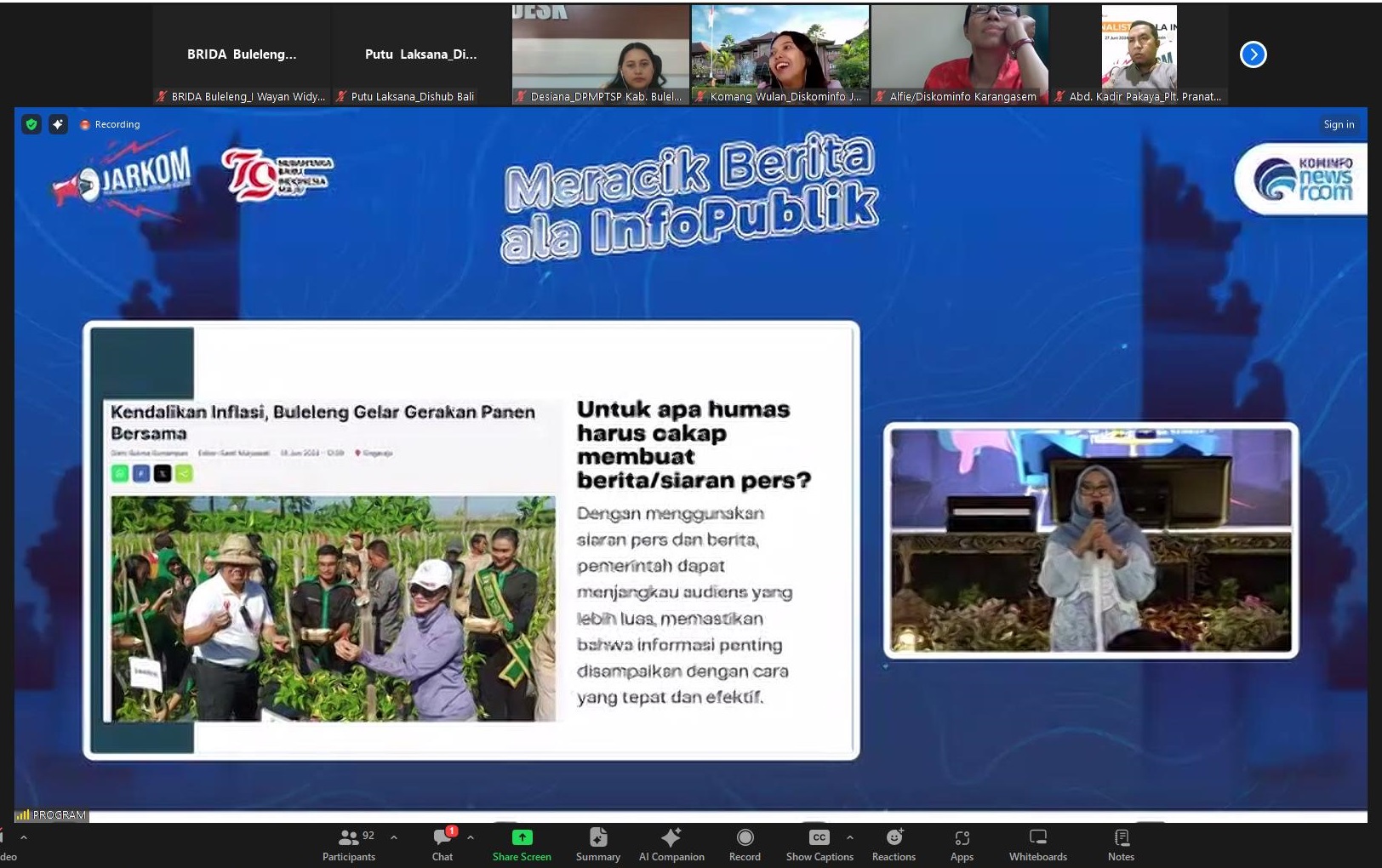Image resolution: width=1382 pixels, height=868 pixels.
Task: Open Whiteboards
Action: (x=1038, y=845)
